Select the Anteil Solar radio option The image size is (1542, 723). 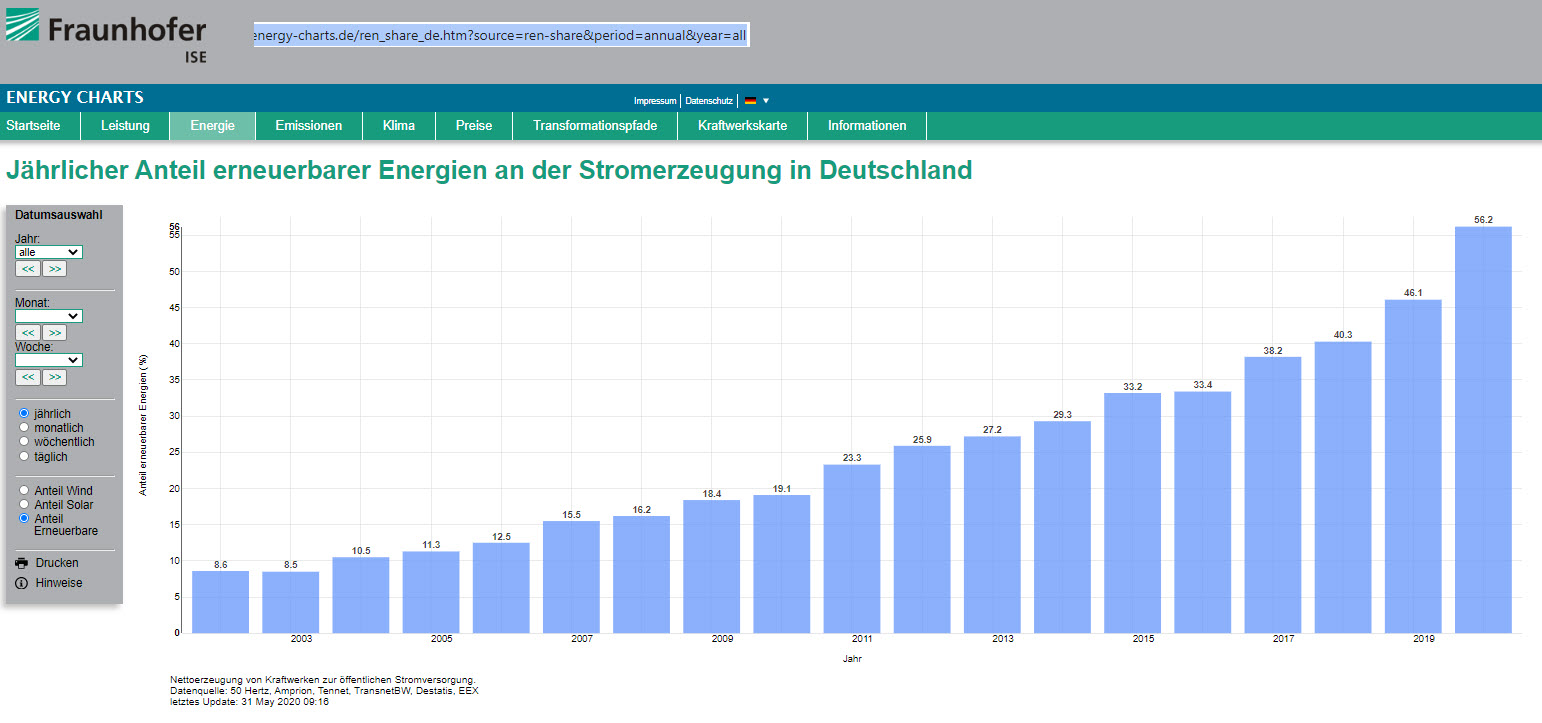tap(25, 505)
